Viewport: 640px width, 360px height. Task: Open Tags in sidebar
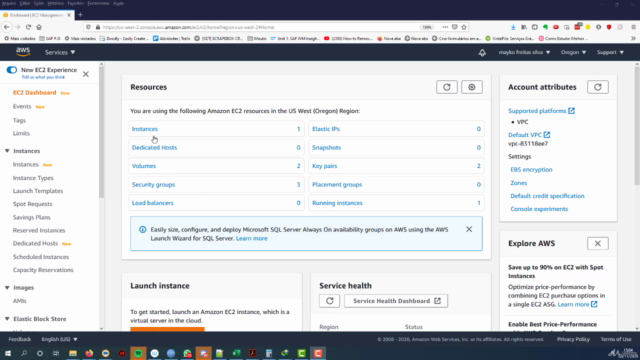pyautogui.click(x=19, y=120)
